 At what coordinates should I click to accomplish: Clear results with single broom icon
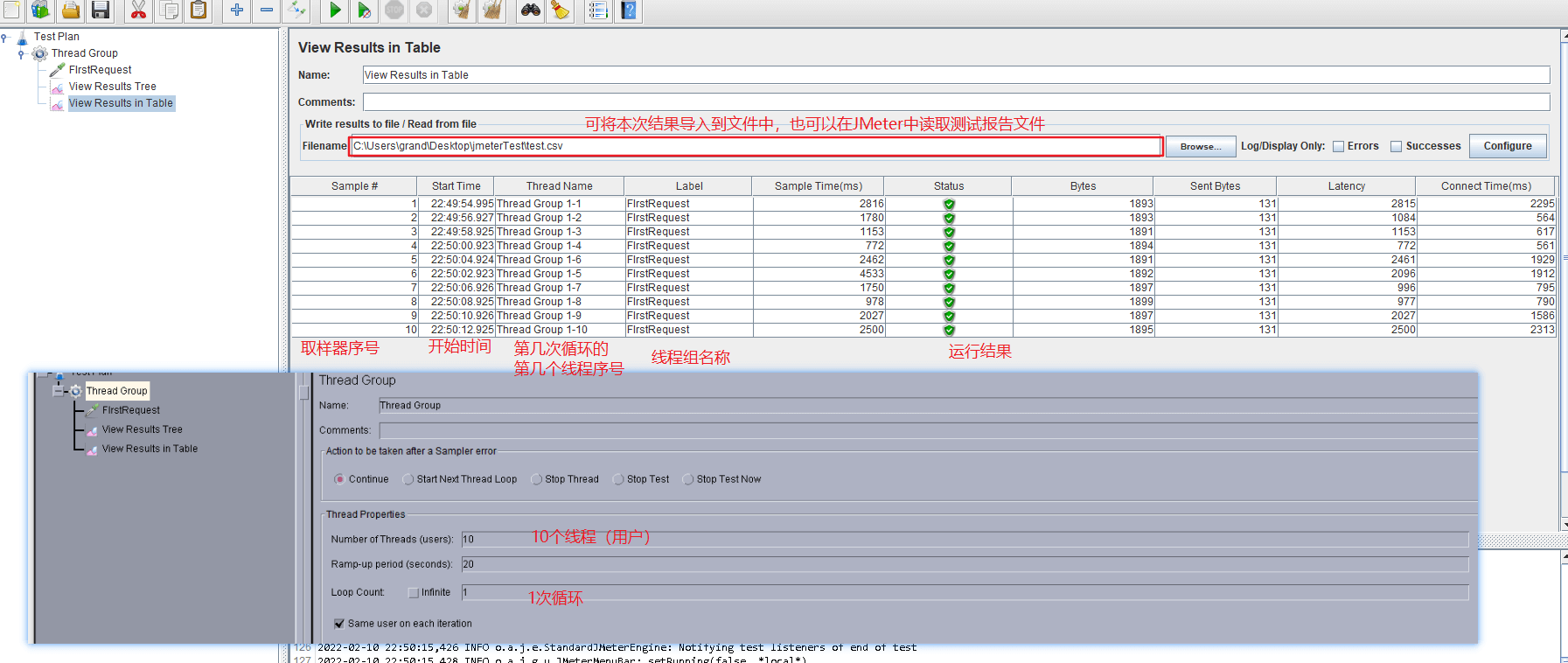pyautogui.click(x=462, y=10)
